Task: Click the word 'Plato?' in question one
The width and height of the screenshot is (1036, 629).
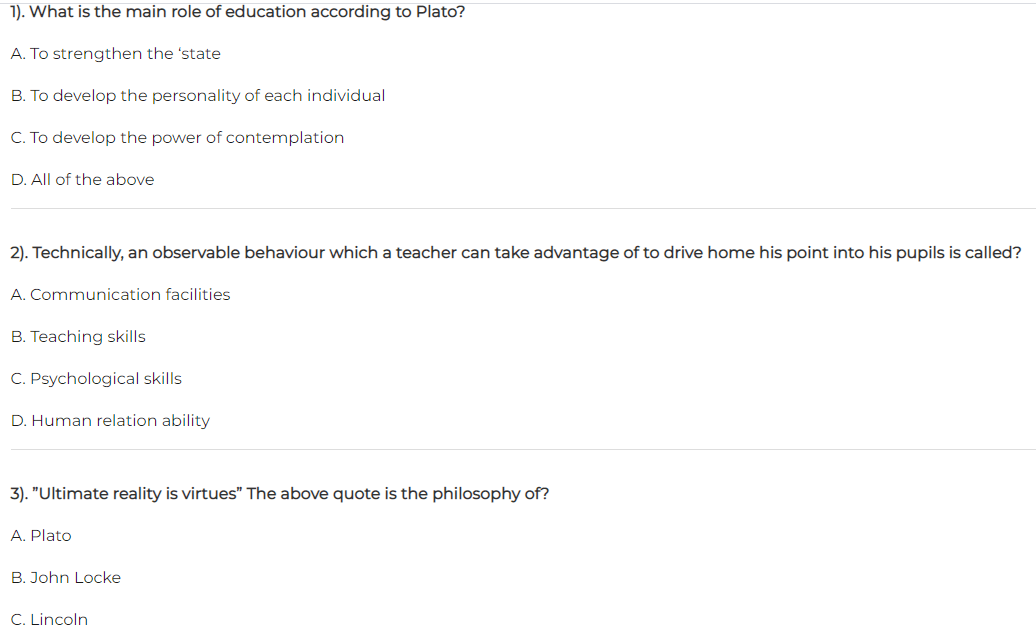Action: (x=441, y=12)
